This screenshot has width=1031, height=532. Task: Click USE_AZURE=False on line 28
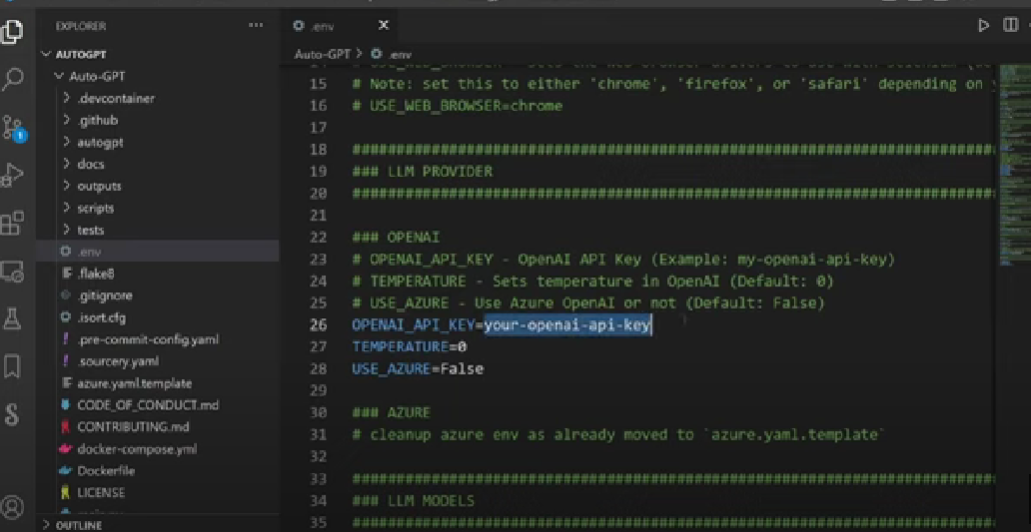(418, 369)
